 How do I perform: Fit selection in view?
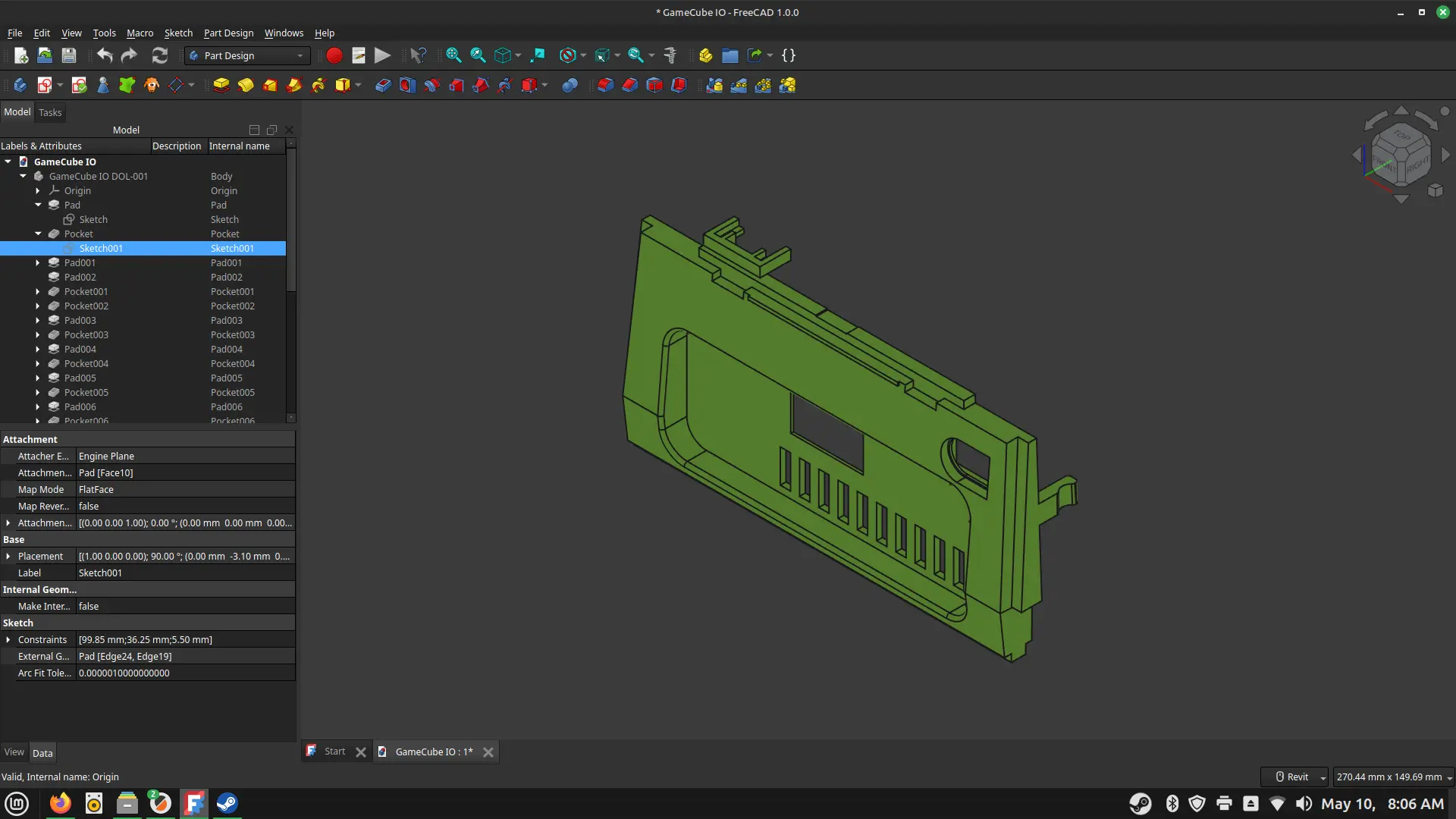pos(478,55)
